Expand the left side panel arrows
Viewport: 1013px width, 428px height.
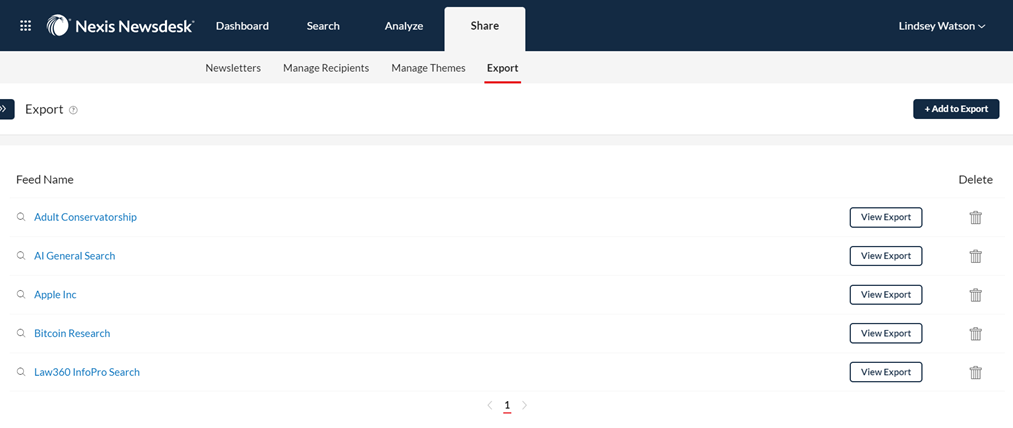[5, 109]
